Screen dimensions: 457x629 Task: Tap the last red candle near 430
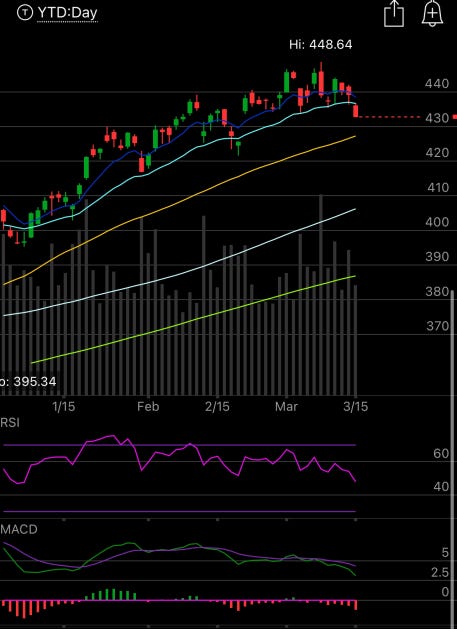tap(355, 111)
